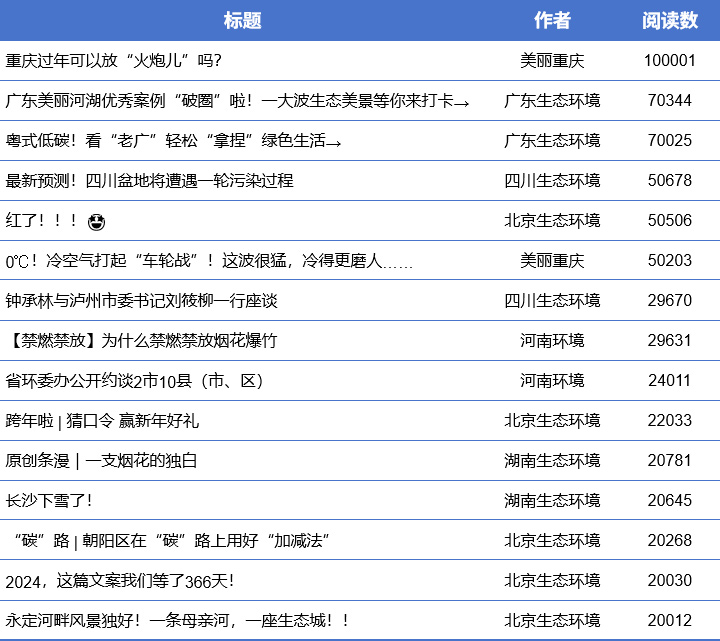The image size is (720, 641).
Task: Click the read count 22033
Action: coord(670,421)
